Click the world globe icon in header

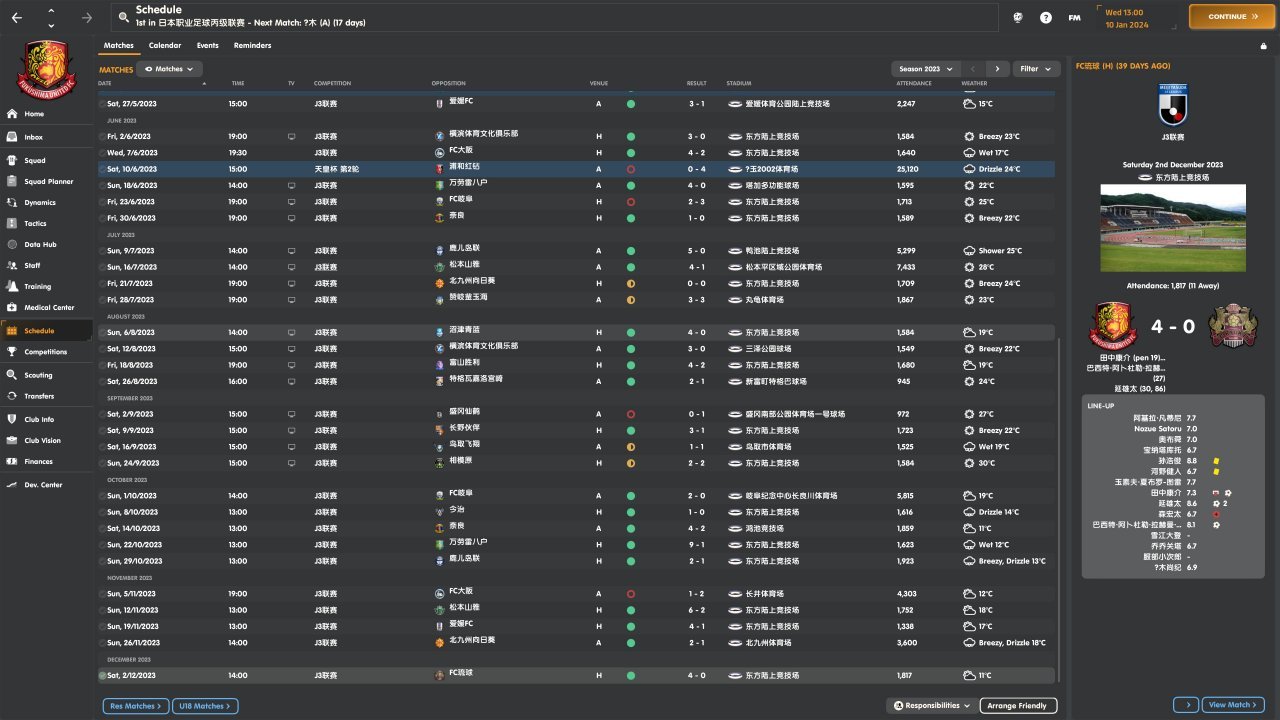click(1018, 17)
